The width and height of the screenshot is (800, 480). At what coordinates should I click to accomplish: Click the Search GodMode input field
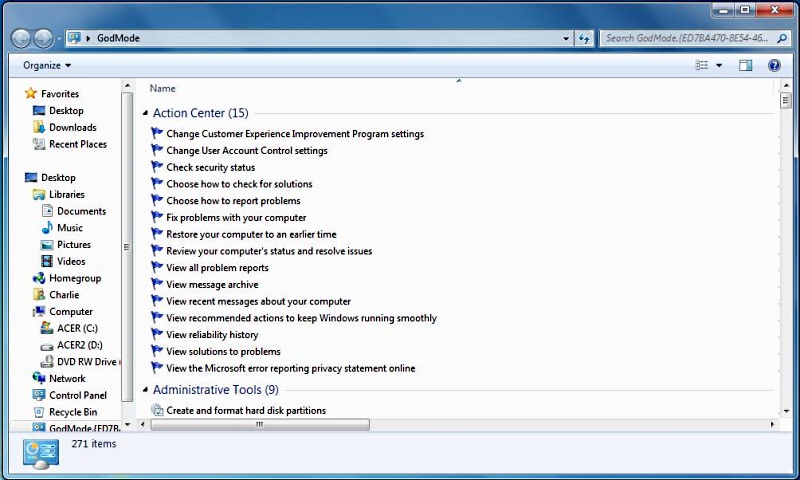point(686,38)
